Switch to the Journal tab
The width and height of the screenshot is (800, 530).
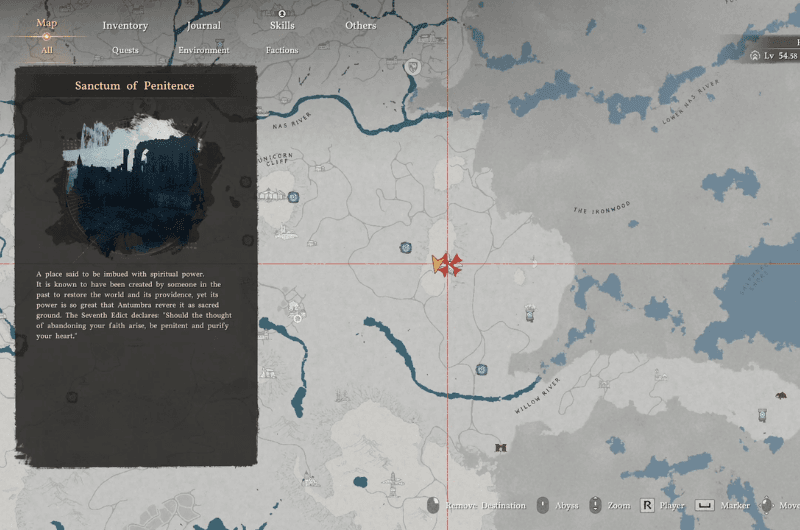204,26
